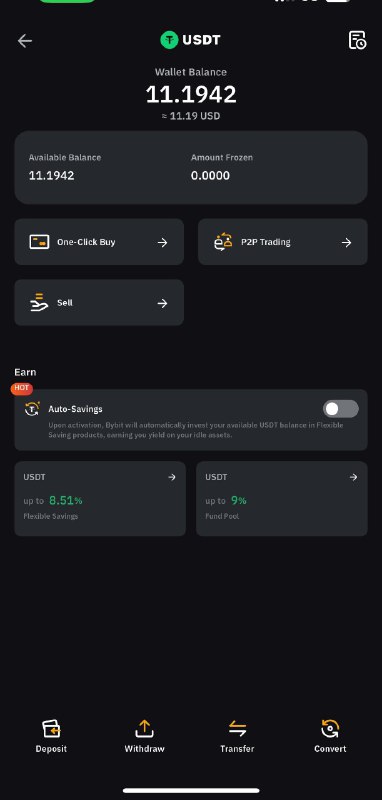This screenshot has height=800, width=382.
Task: Tap the green USDT coin logo
Action: click(169, 40)
